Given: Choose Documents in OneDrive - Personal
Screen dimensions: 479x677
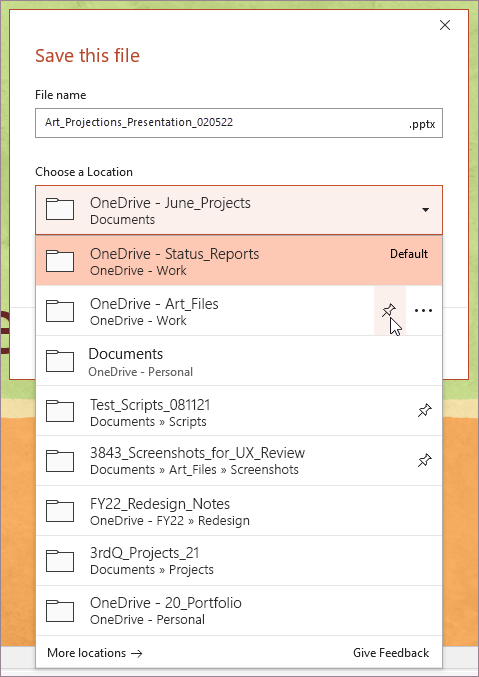Looking at the screenshot, I should (x=239, y=361).
